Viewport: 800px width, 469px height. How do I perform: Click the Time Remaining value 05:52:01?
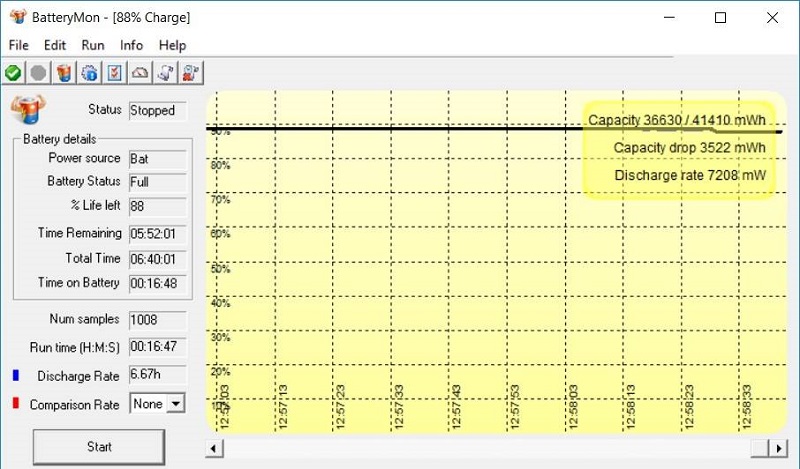coord(158,234)
